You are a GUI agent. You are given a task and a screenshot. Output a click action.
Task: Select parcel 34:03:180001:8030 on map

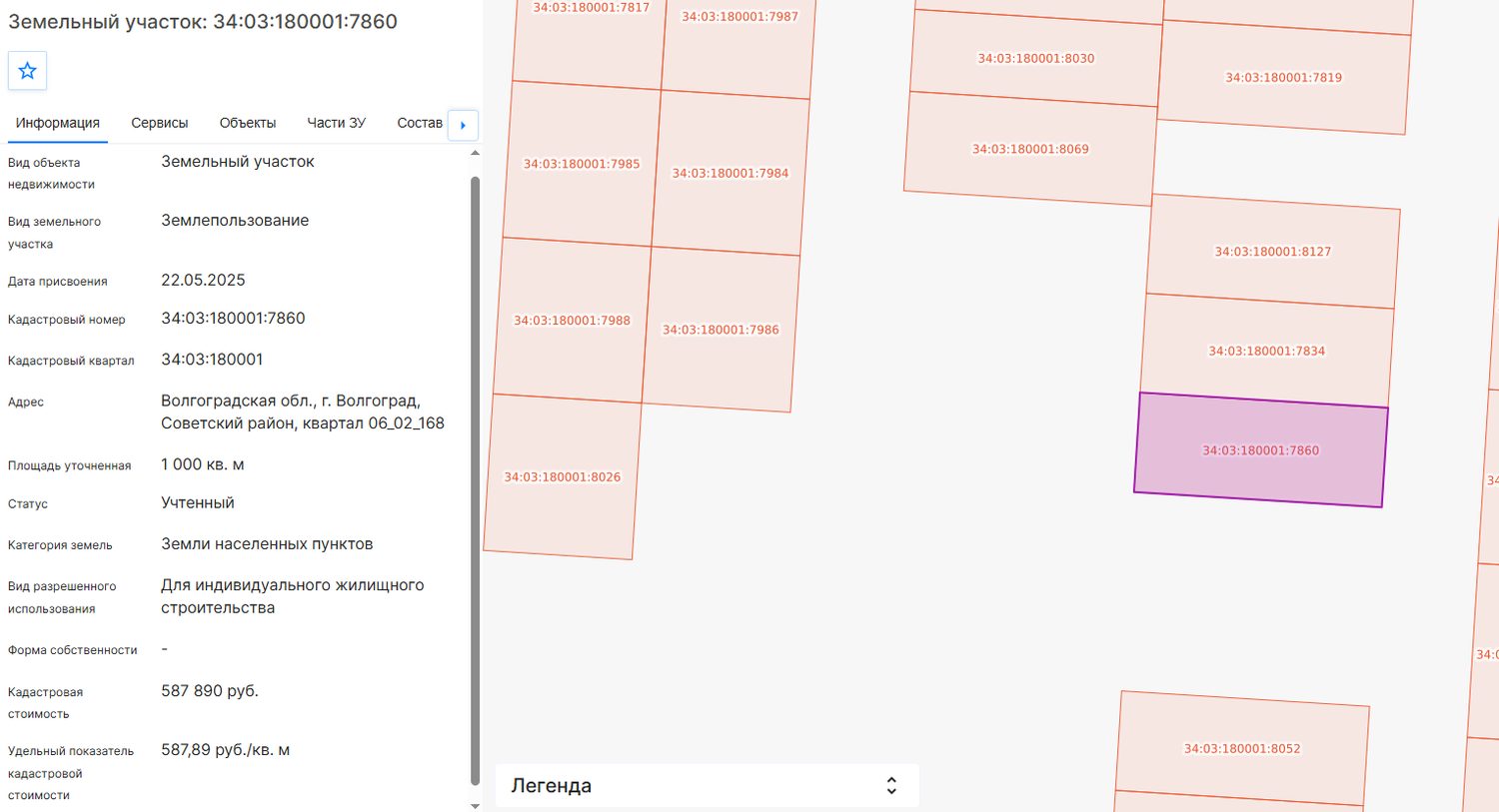tap(1035, 58)
